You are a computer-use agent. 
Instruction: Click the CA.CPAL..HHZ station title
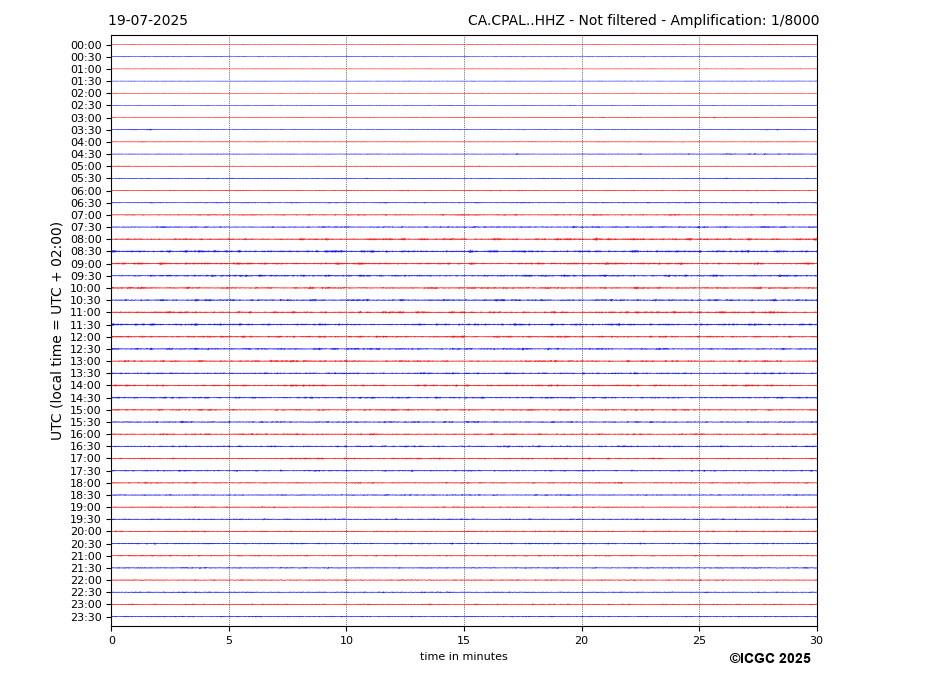(643, 21)
